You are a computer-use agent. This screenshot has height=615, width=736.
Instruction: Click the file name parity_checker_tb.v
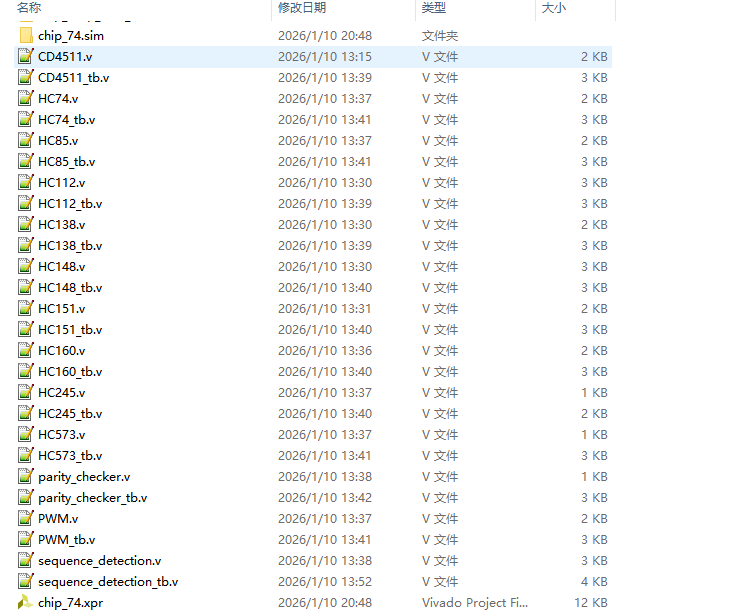click(x=92, y=498)
